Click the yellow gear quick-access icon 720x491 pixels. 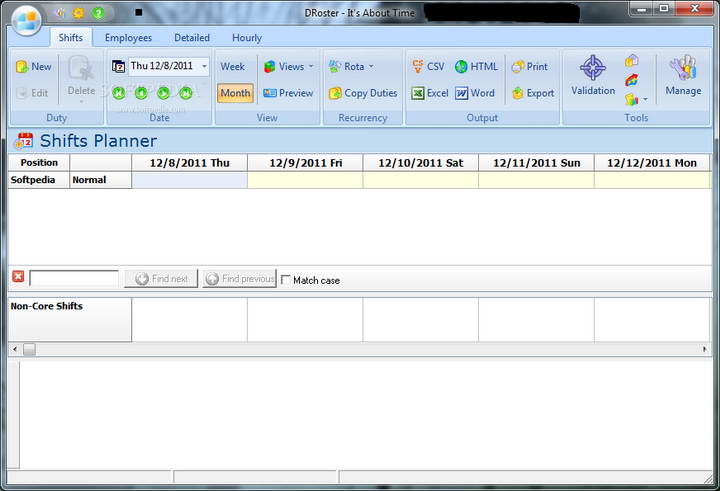pyautogui.click(x=79, y=13)
